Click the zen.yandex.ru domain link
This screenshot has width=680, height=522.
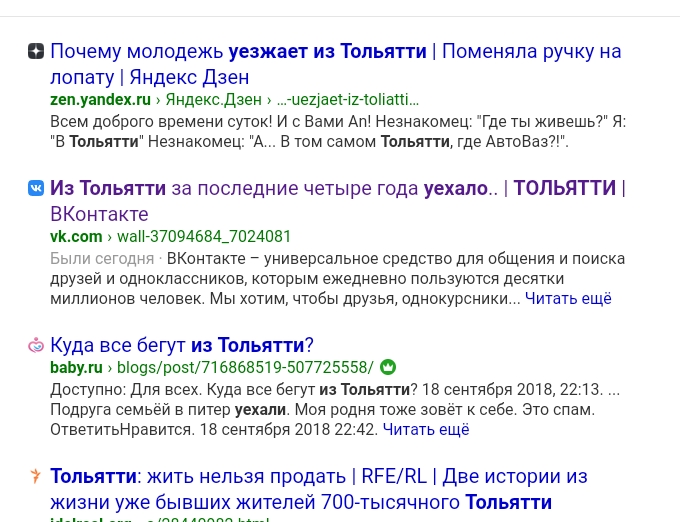[x=101, y=100]
